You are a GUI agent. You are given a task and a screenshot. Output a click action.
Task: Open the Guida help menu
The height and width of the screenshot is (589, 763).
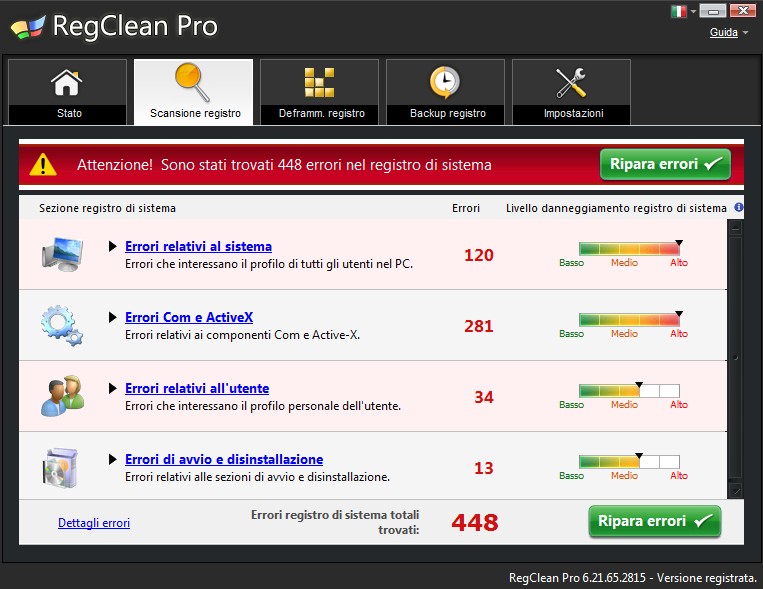click(x=724, y=32)
